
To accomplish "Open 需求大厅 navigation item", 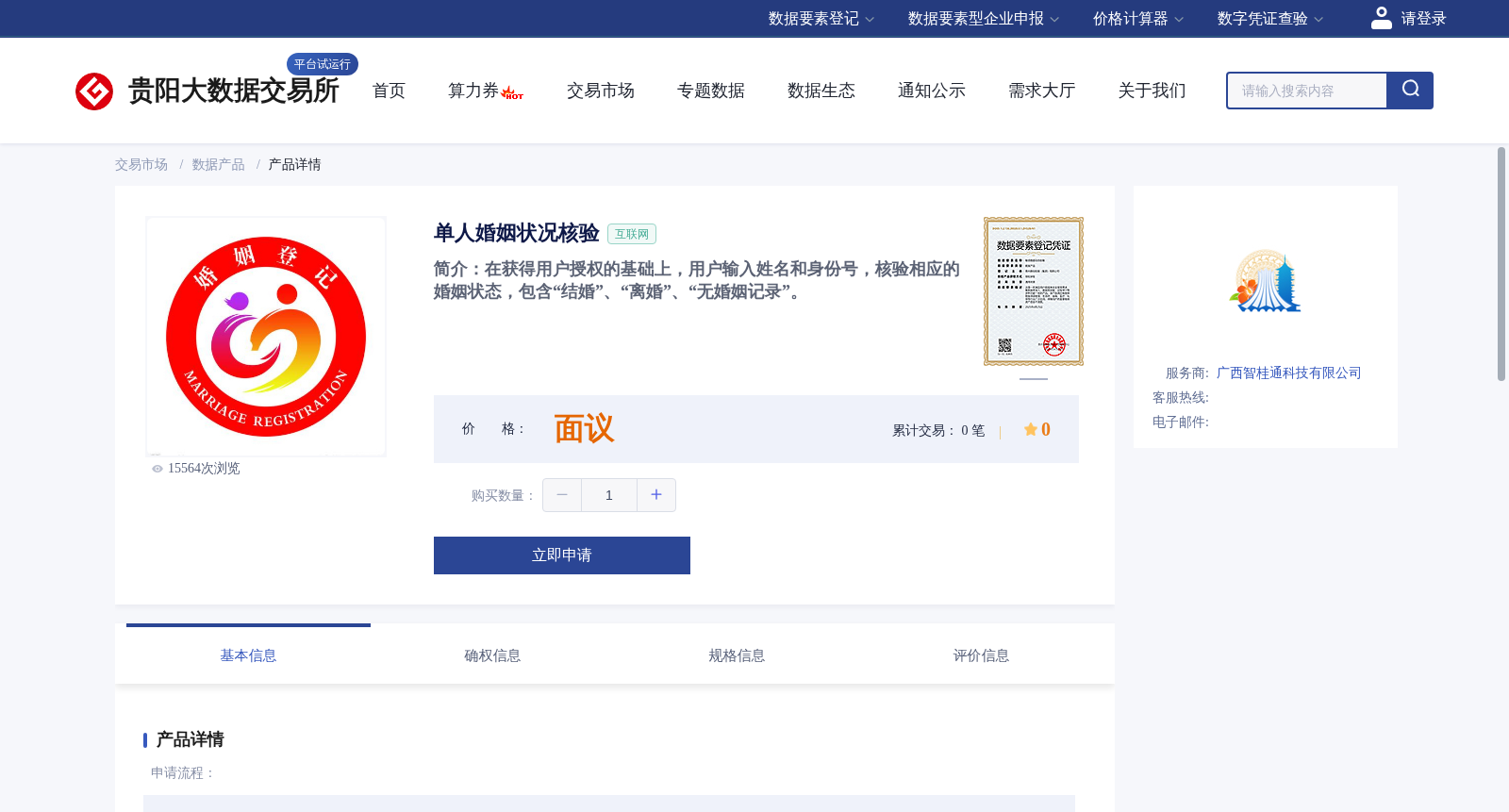I will [x=1042, y=91].
